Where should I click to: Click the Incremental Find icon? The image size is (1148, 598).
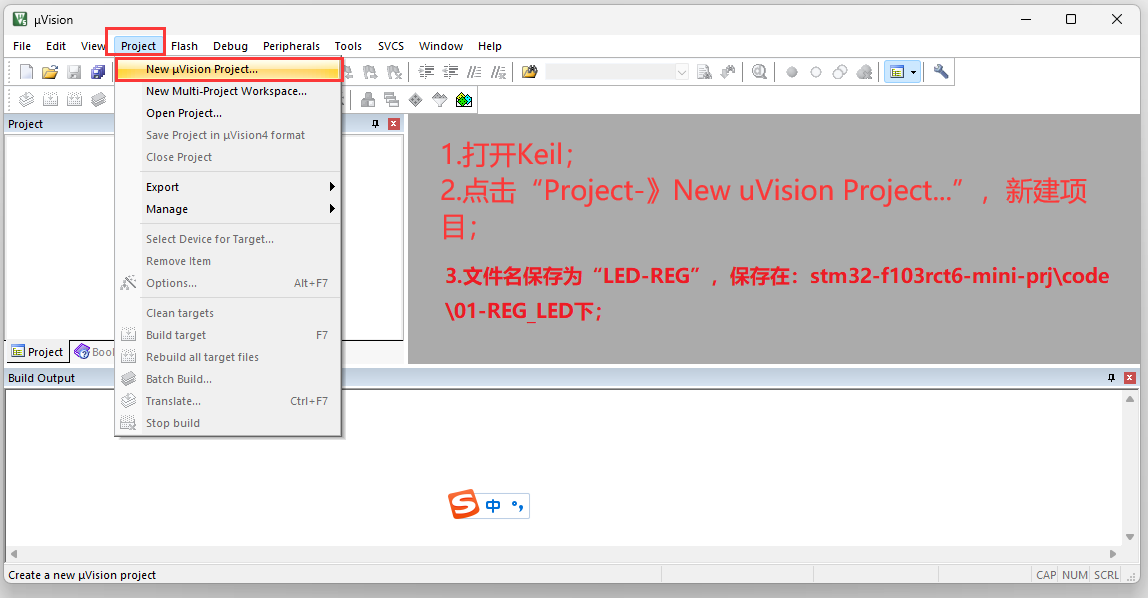[728, 72]
